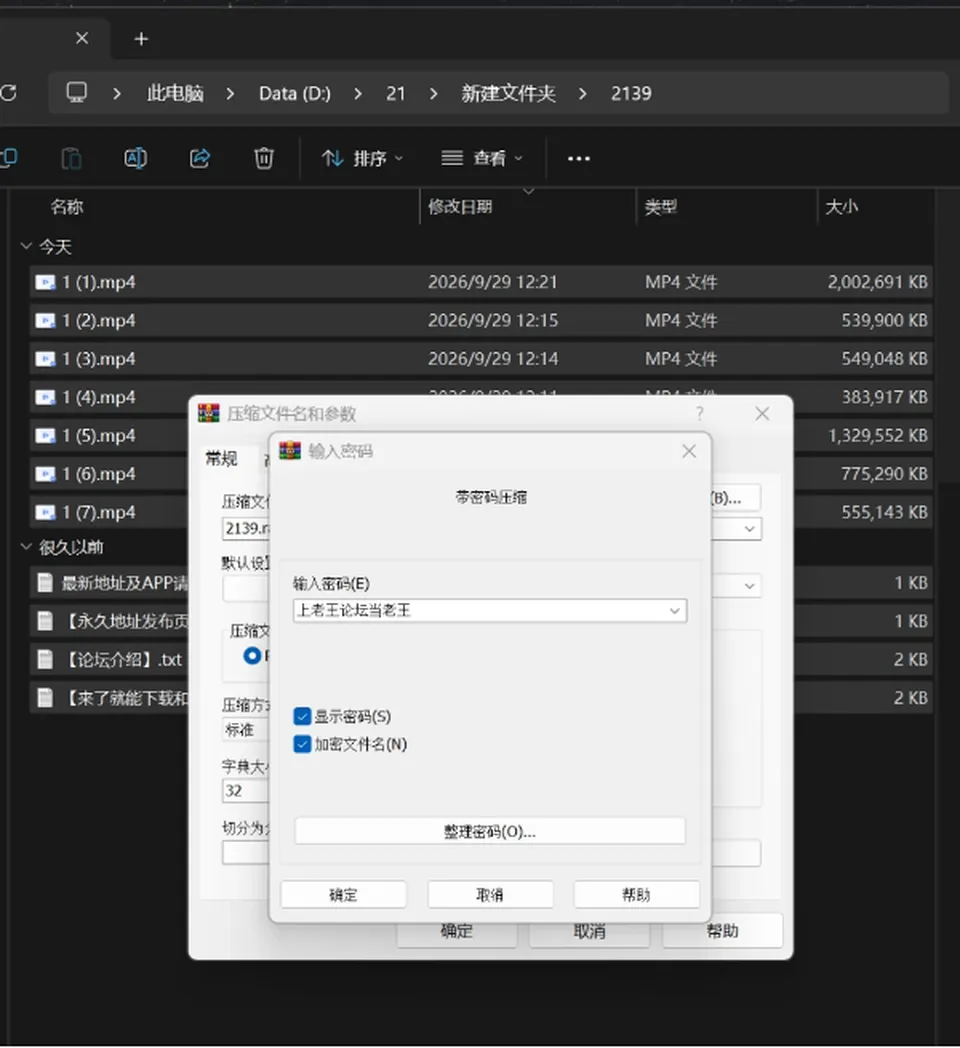Open the 查看 view dropdown
Viewport: 960px width, 1048px height.
(481, 158)
